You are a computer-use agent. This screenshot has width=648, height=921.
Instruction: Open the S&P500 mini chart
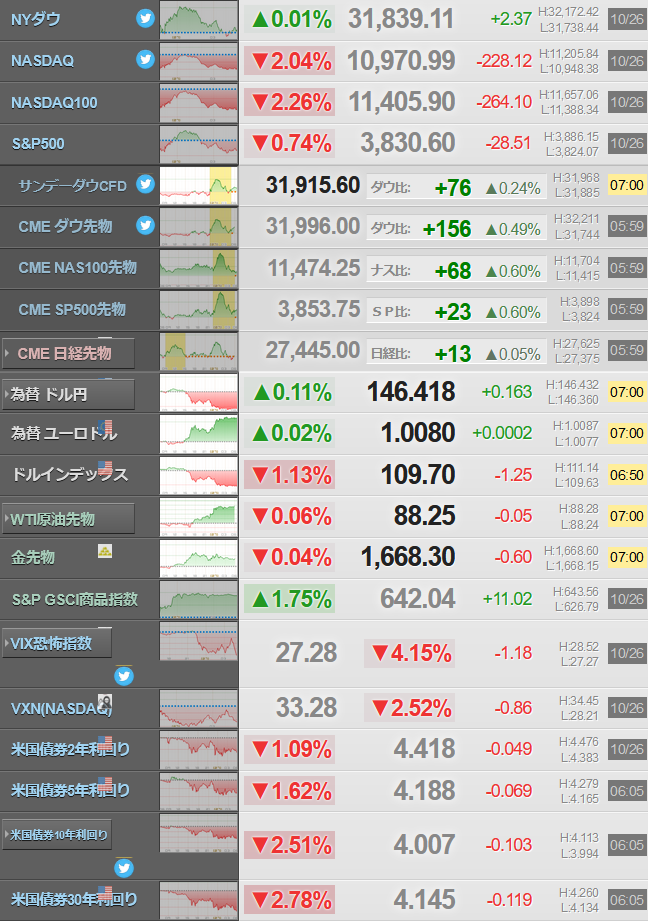[199, 144]
